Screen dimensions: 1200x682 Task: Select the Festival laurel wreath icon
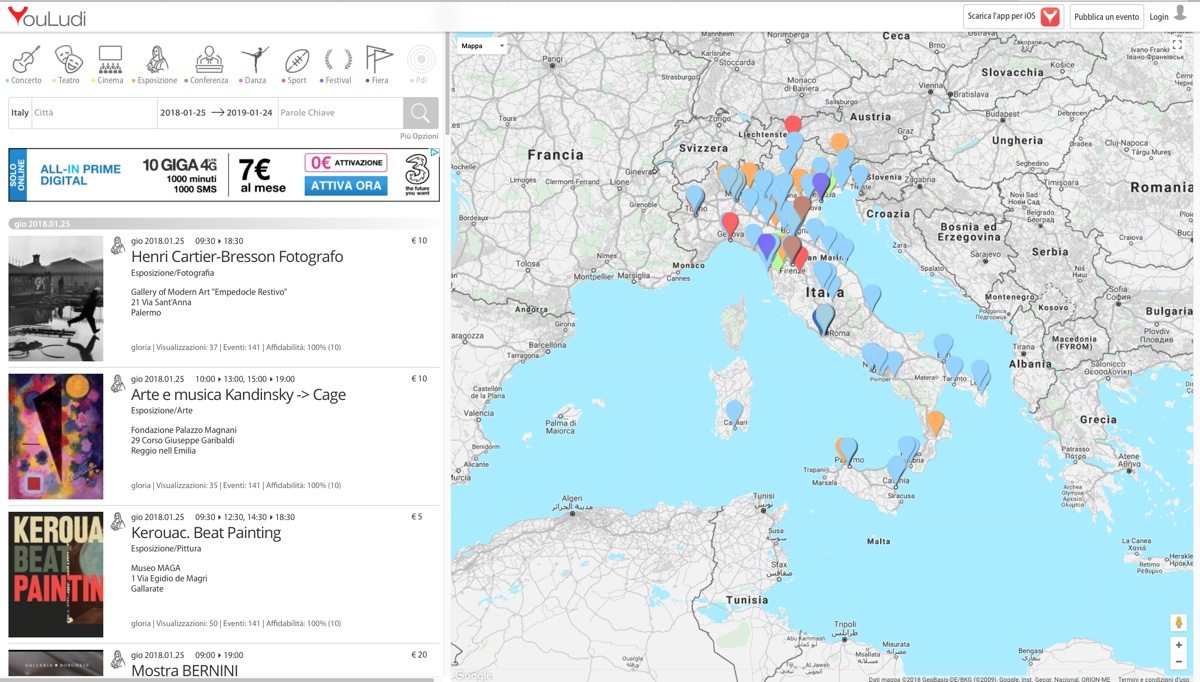[x=338, y=60]
